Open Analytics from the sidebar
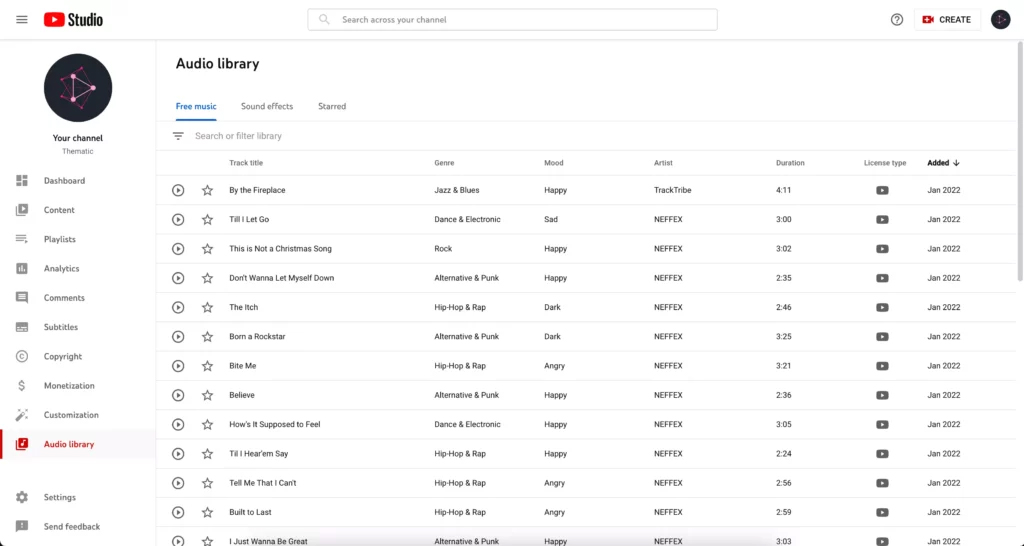This screenshot has height=546, width=1024. point(61,268)
